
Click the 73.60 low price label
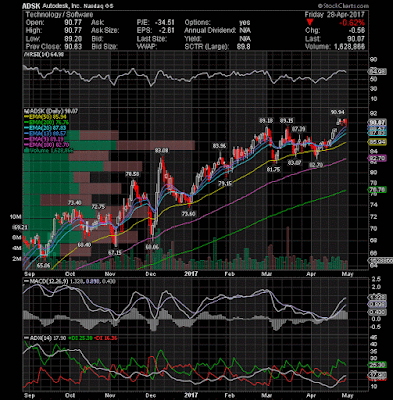coord(188,214)
